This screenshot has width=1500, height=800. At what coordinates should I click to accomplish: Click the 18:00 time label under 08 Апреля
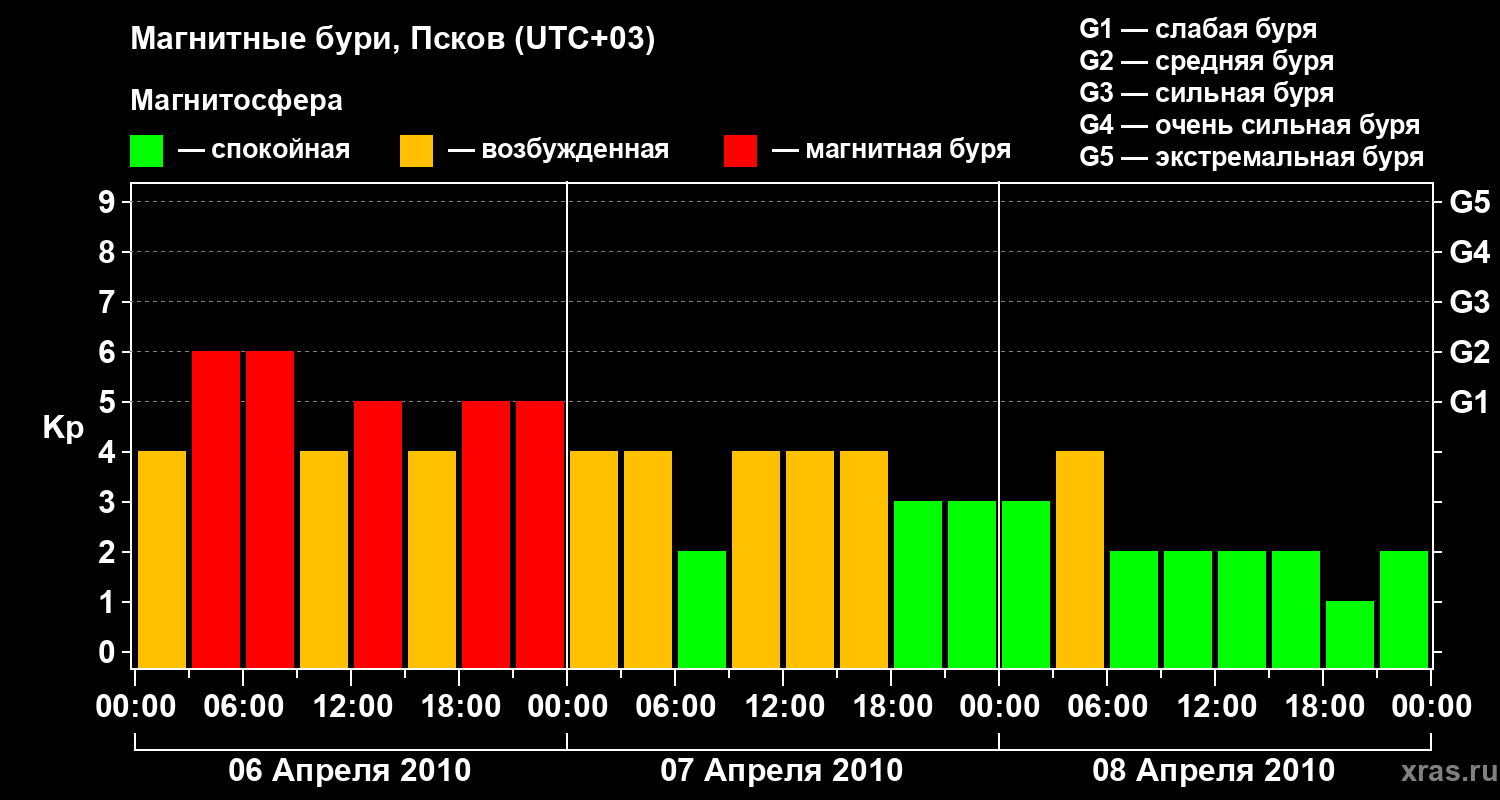[x=1323, y=707]
